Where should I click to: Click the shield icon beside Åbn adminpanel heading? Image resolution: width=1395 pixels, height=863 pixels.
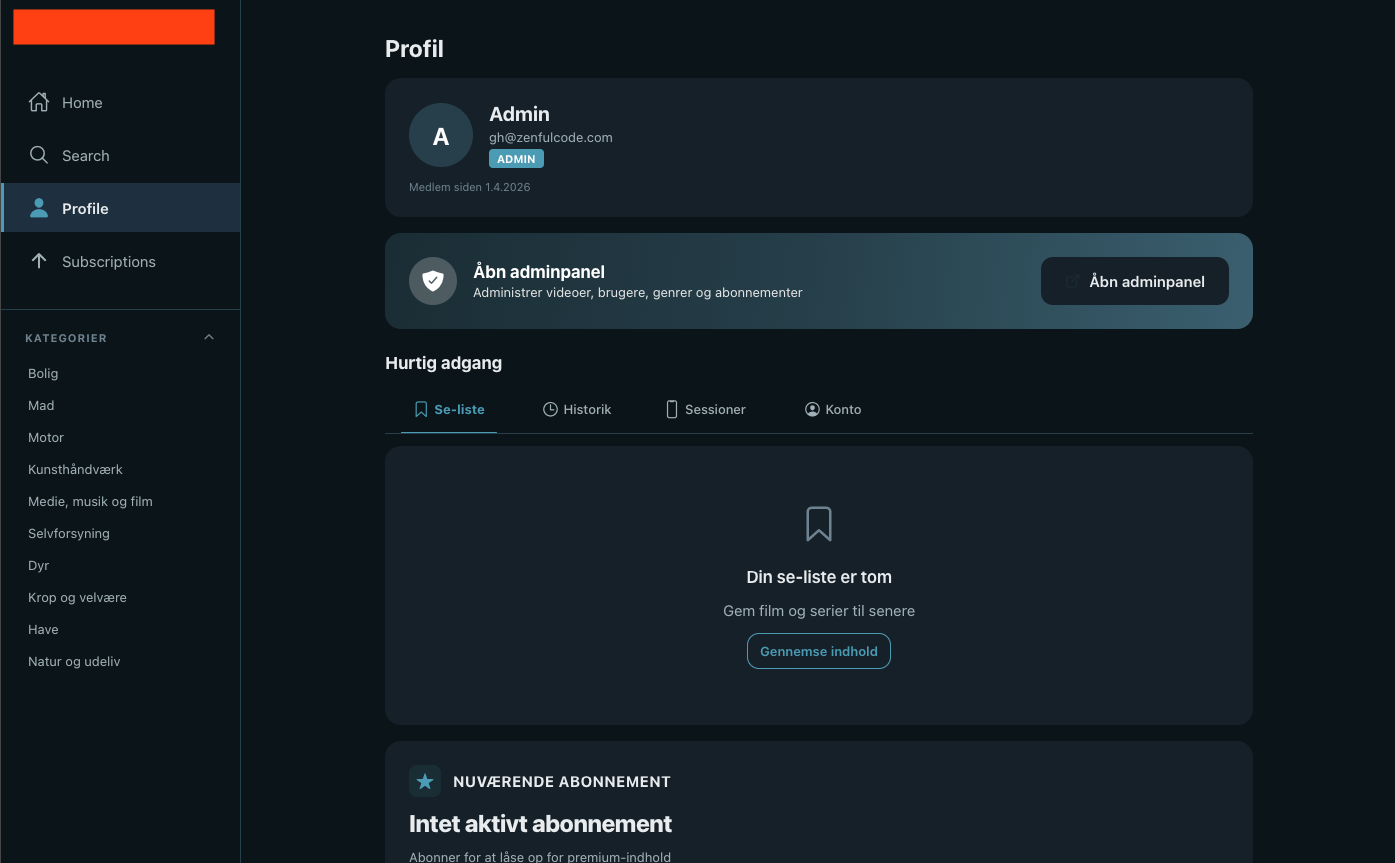tap(433, 281)
